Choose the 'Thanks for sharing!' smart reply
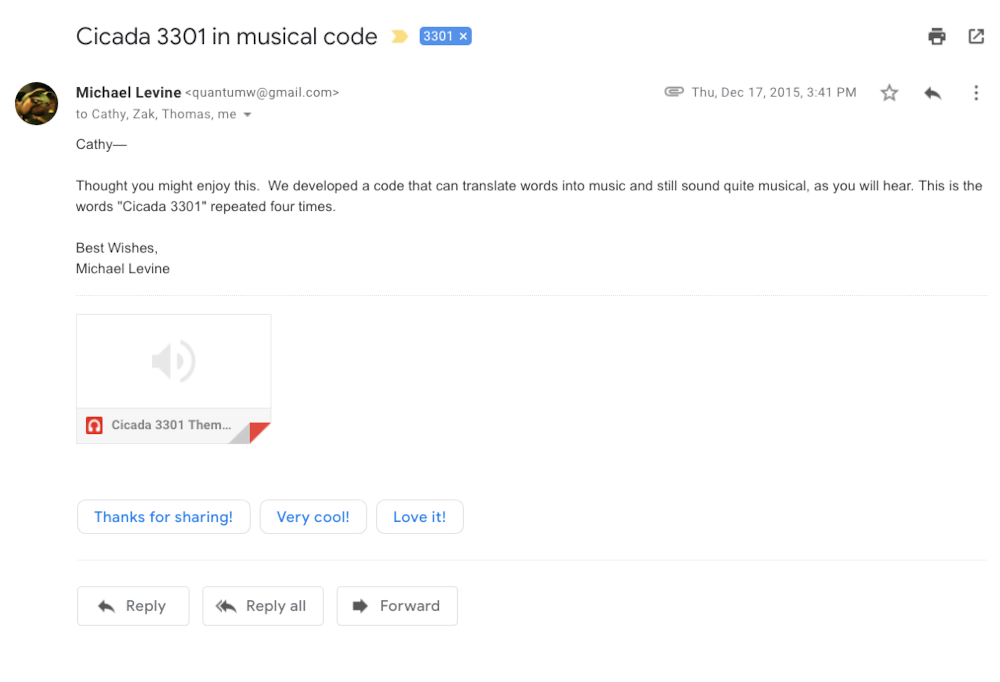The width and height of the screenshot is (1000, 682). coord(163,517)
